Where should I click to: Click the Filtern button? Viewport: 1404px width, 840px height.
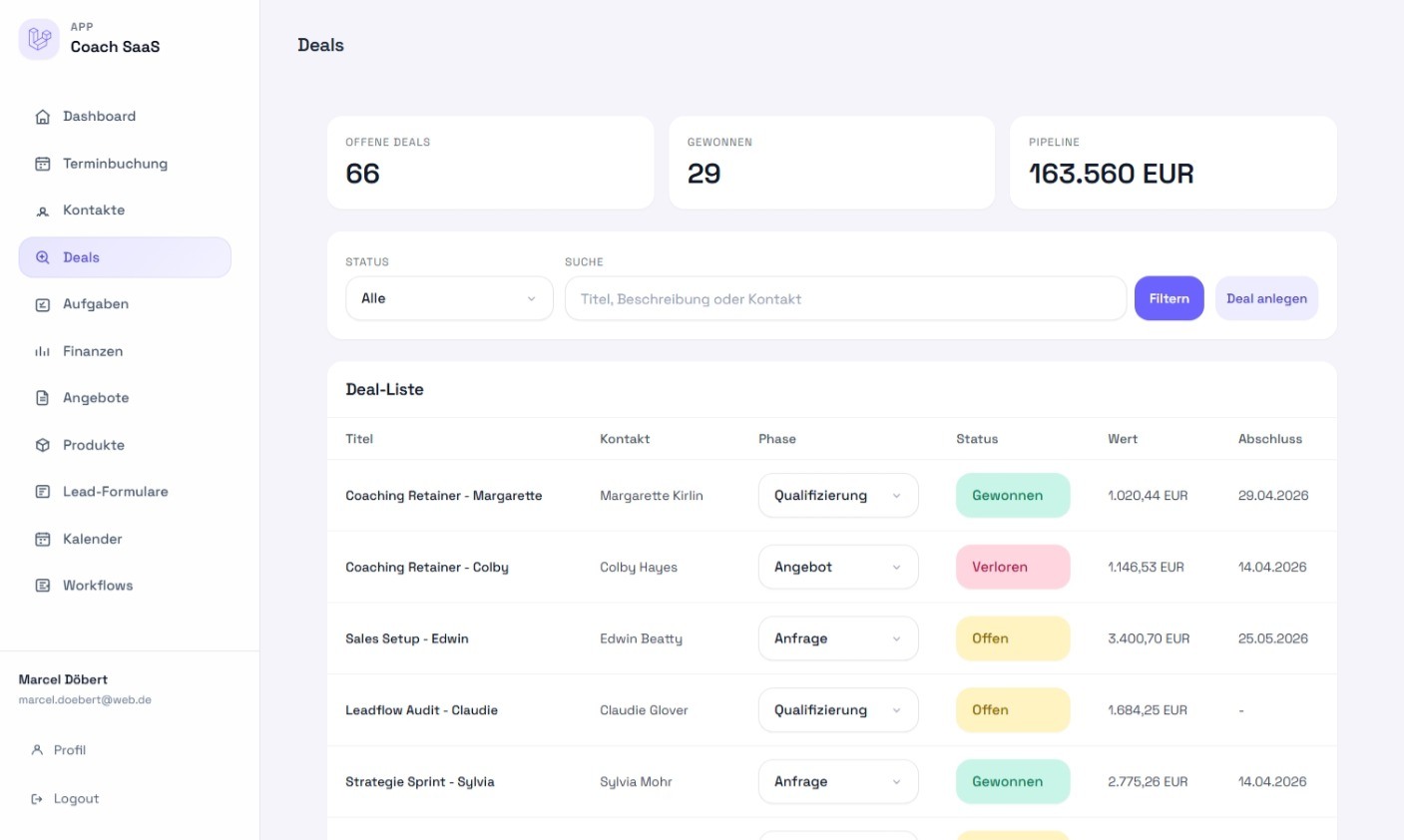[1169, 298]
